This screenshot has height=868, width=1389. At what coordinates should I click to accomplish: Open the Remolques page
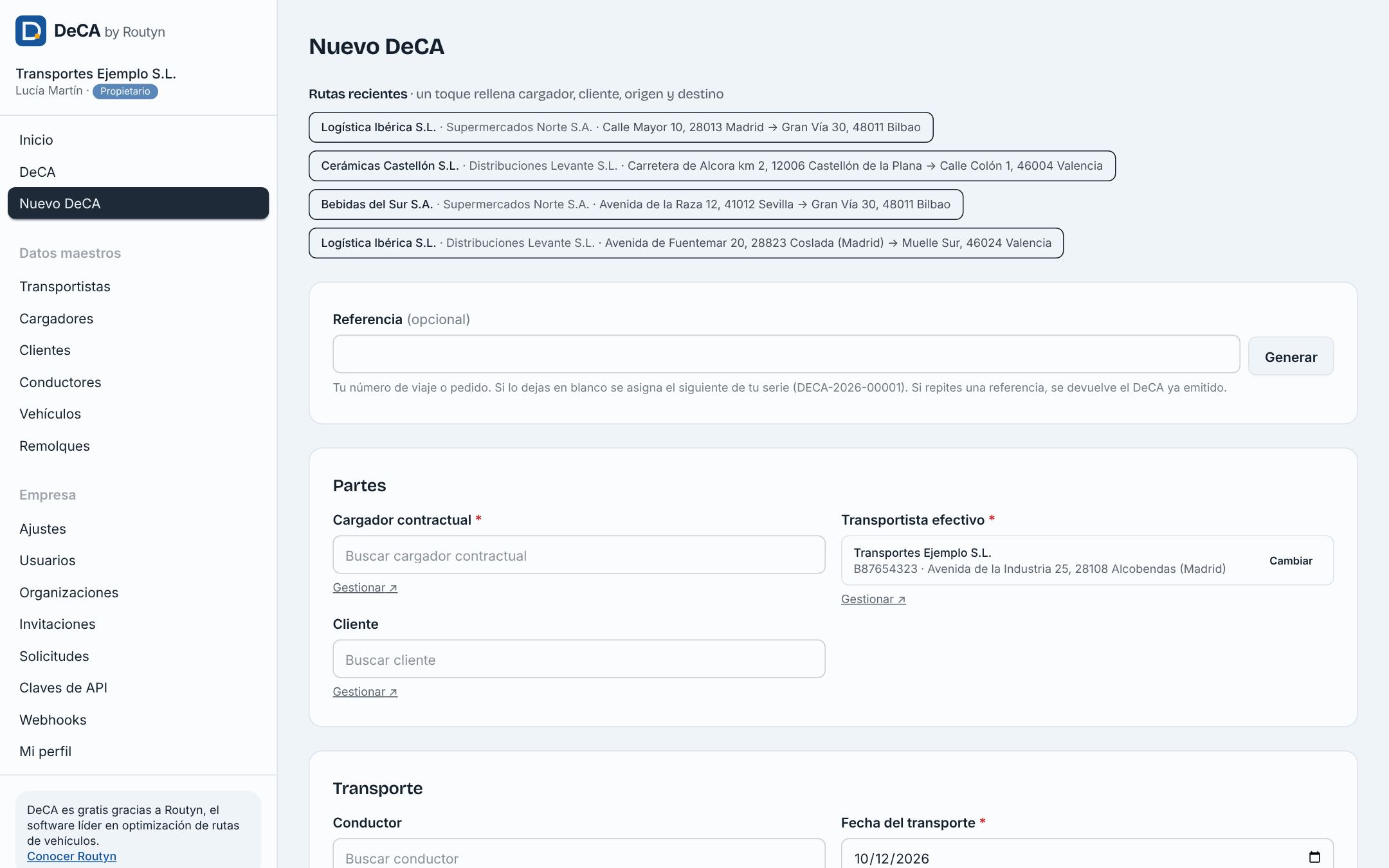pyautogui.click(x=138, y=446)
